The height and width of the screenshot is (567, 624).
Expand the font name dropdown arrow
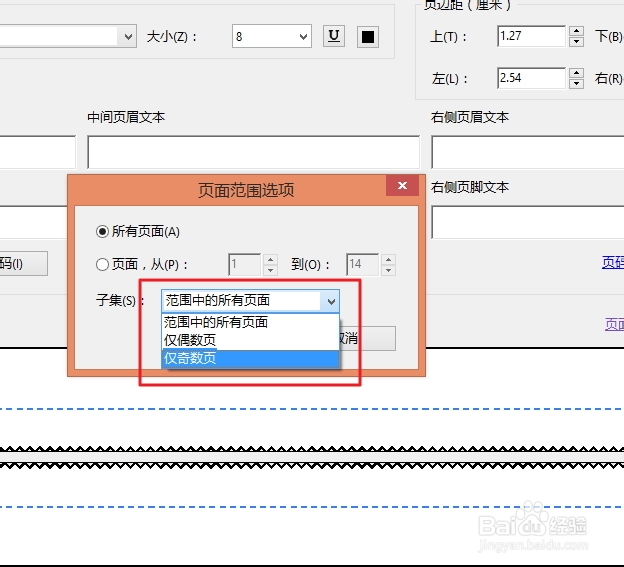click(x=128, y=37)
